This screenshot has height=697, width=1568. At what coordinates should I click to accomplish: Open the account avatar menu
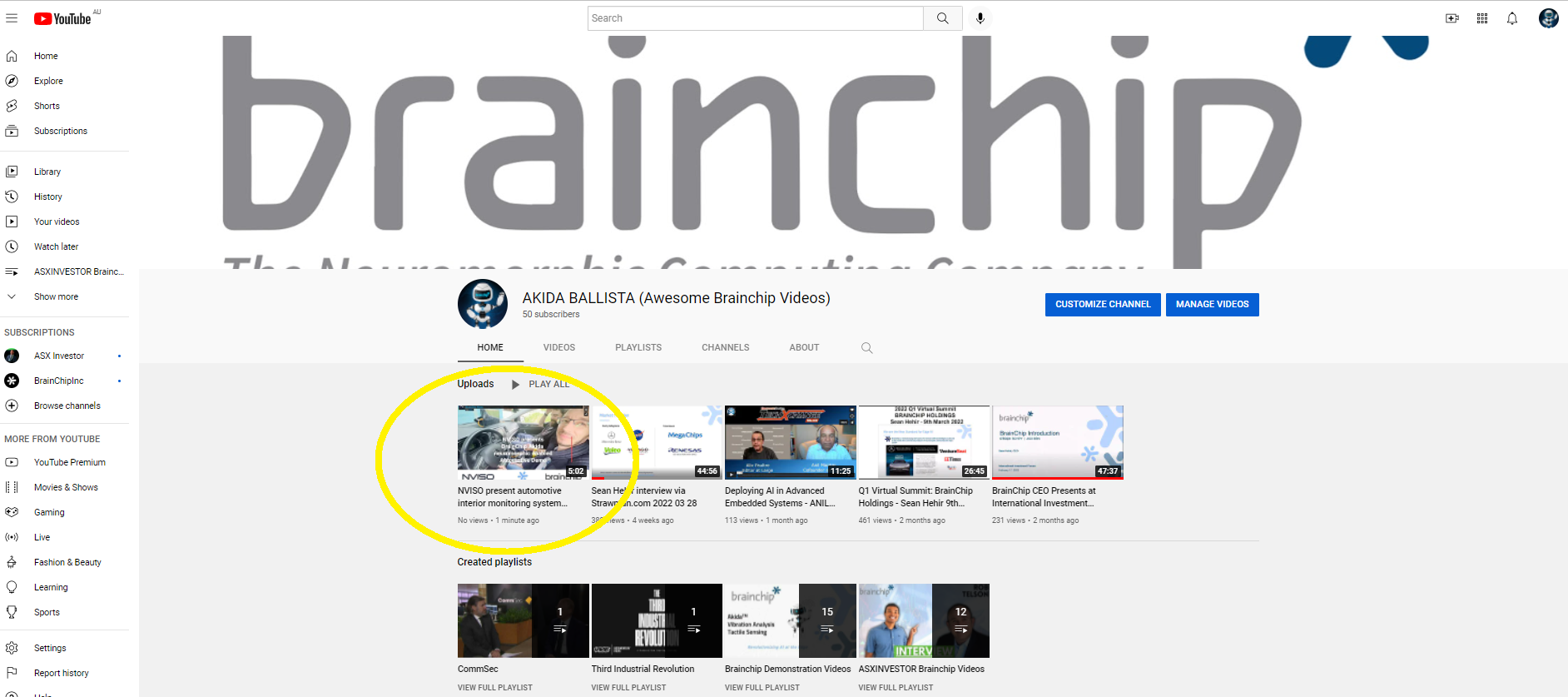pyautogui.click(x=1548, y=18)
